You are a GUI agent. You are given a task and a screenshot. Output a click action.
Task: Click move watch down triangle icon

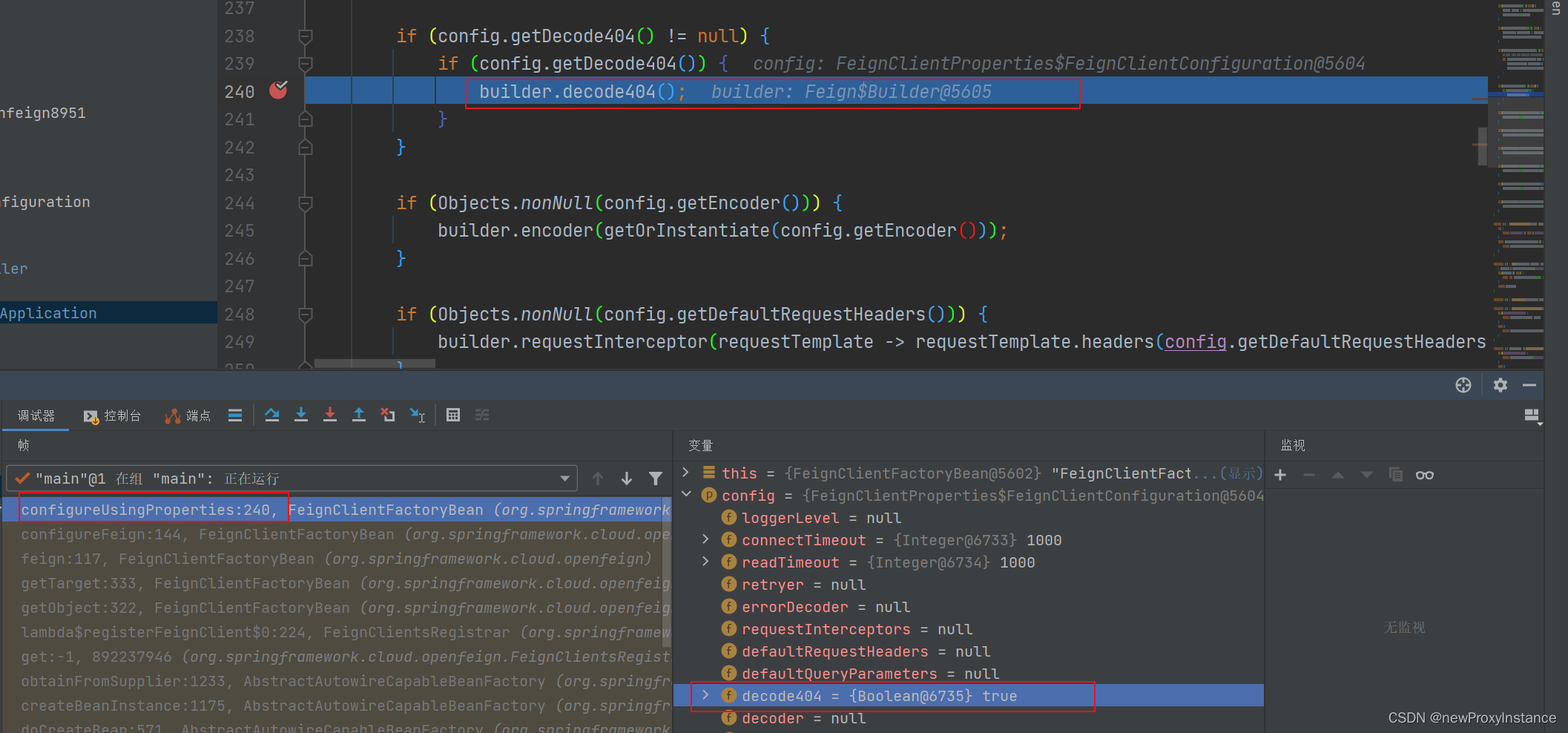tap(1367, 475)
